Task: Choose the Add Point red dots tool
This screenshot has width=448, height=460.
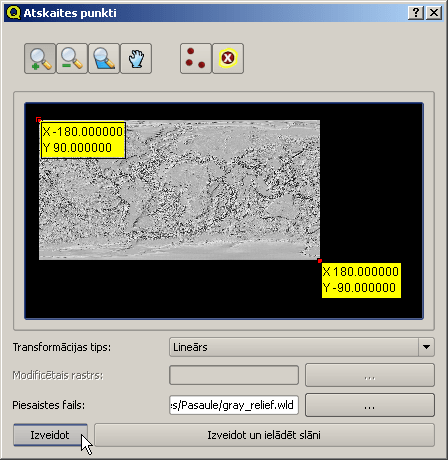Action: pos(196,59)
